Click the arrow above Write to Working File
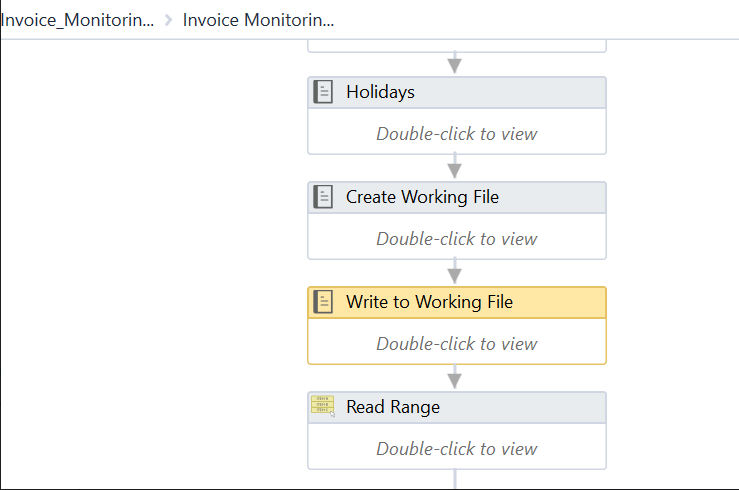This screenshot has height=490, width=739. click(x=455, y=273)
